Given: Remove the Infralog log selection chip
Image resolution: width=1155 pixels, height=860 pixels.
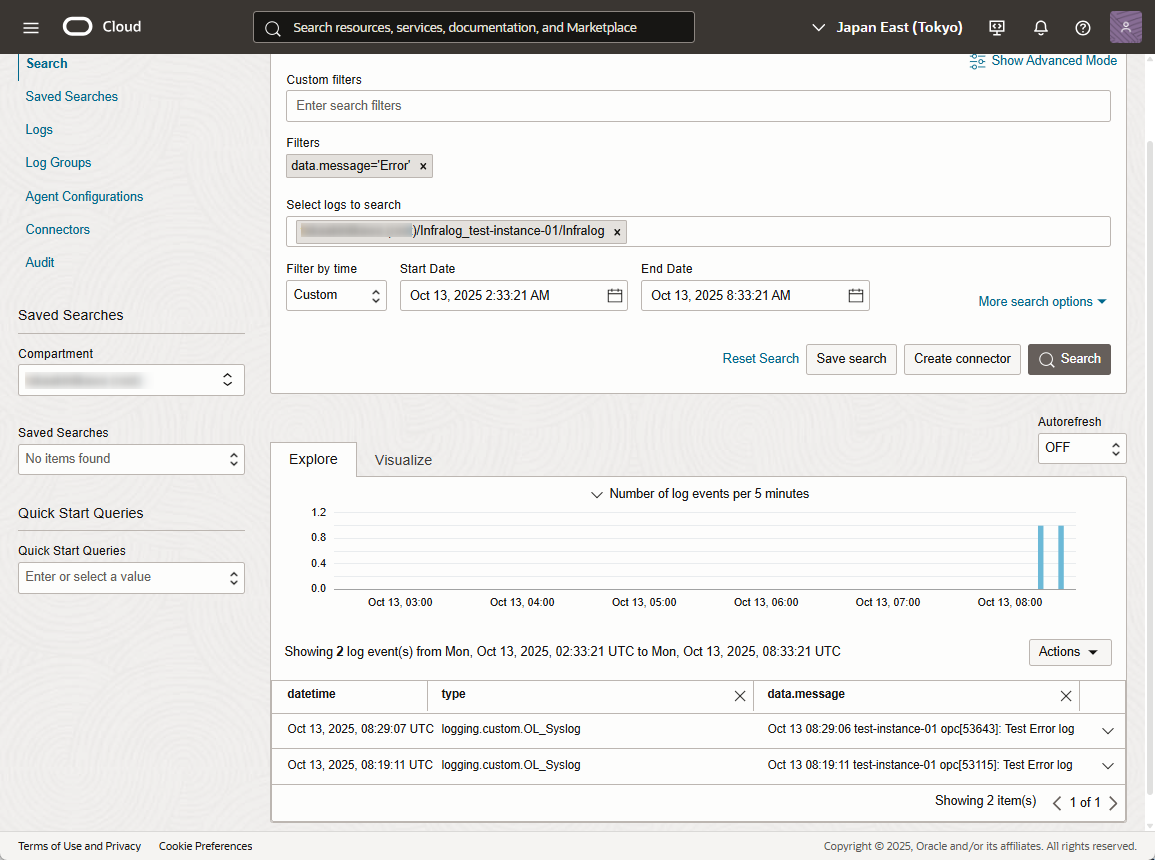Looking at the screenshot, I should coord(617,232).
